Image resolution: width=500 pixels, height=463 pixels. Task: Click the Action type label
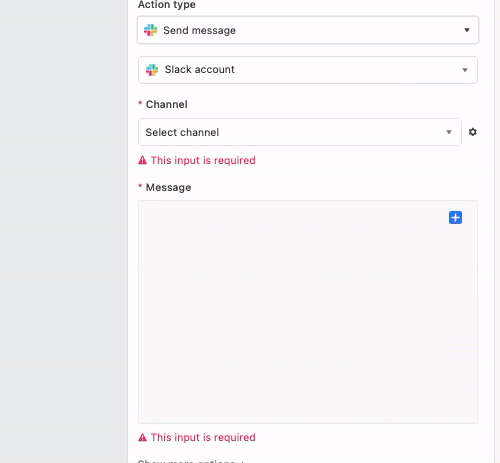167,5
